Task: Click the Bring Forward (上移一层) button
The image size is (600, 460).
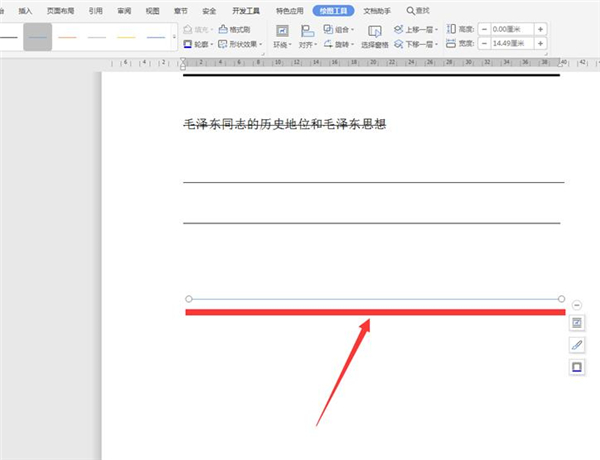Action: pyautogui.click(x=416, y=30)
